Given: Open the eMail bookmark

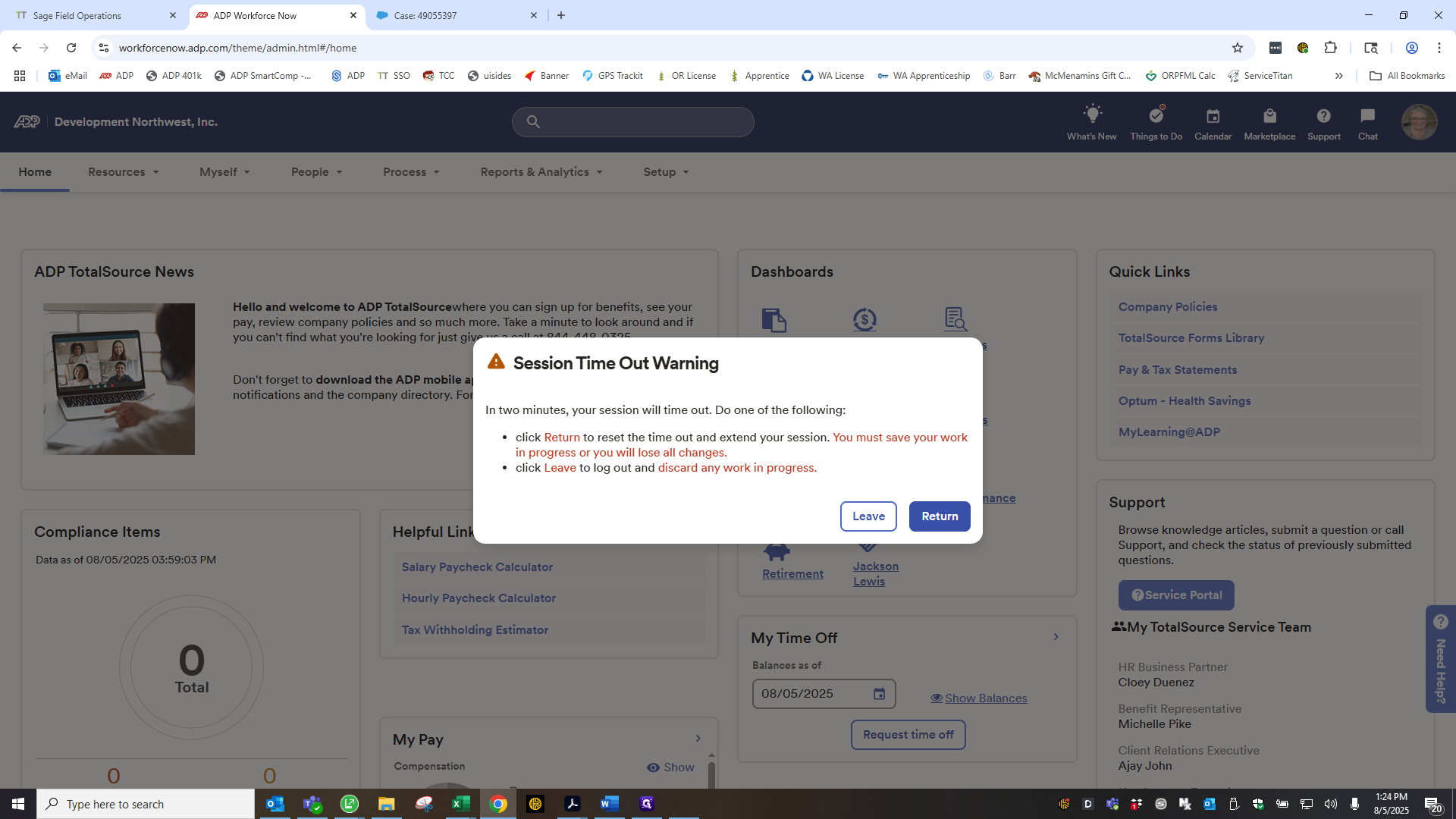Looking at the screenshot, I should tap(67, 76).
